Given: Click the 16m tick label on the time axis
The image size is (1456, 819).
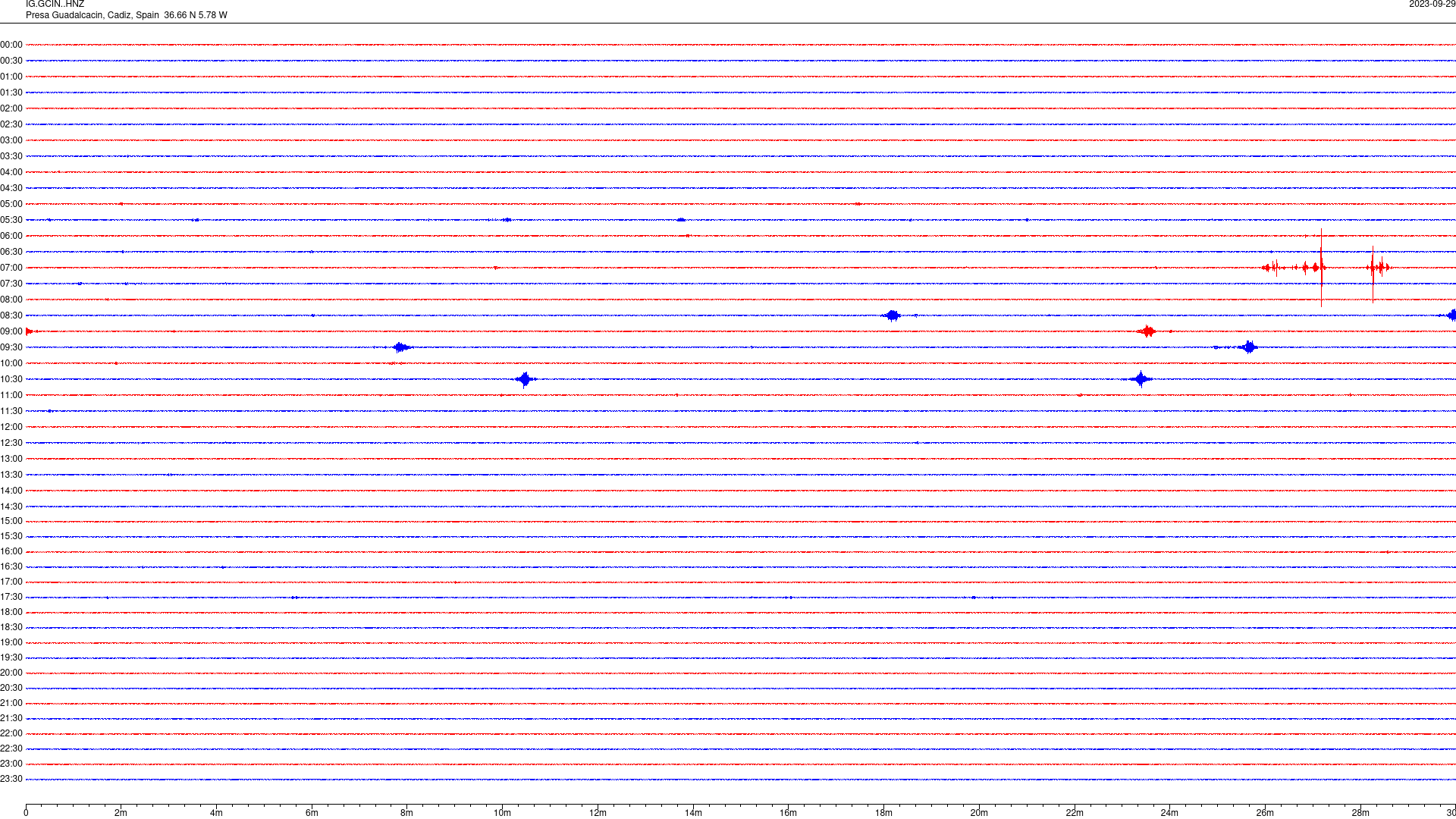Looking at the screenshot, I should [789, 813].
